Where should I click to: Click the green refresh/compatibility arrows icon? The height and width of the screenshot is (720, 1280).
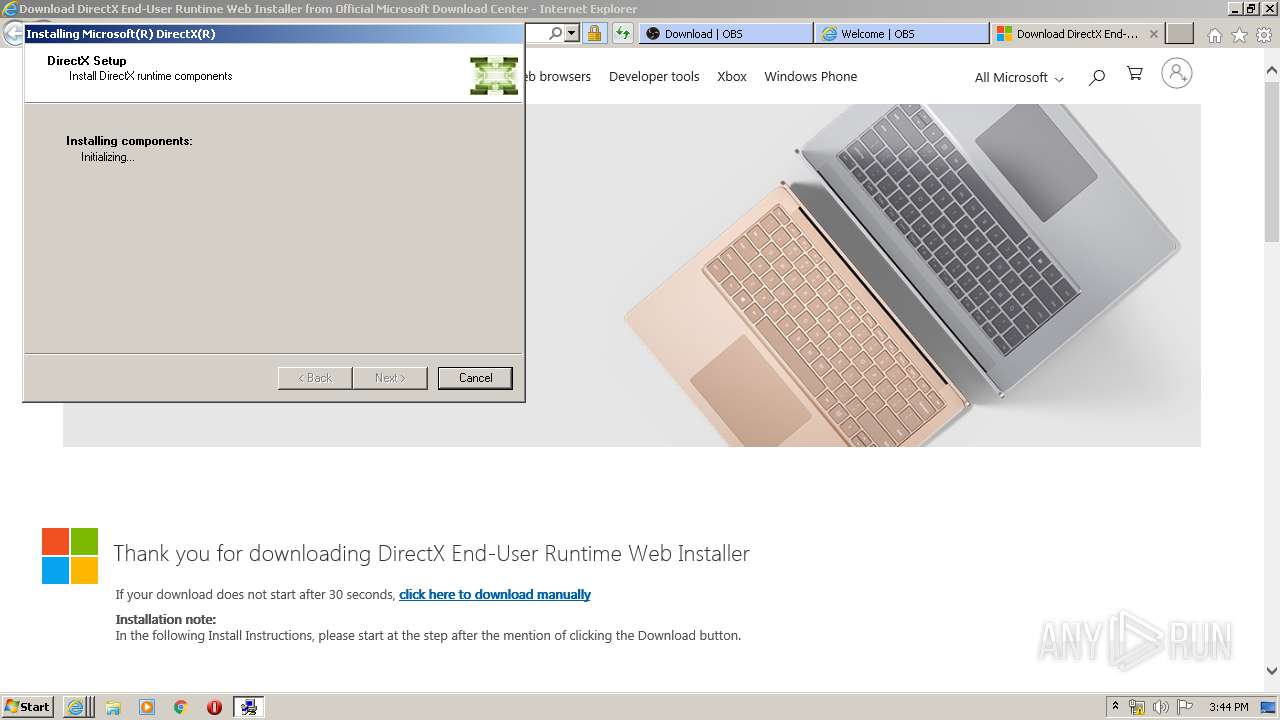[623, 34]
